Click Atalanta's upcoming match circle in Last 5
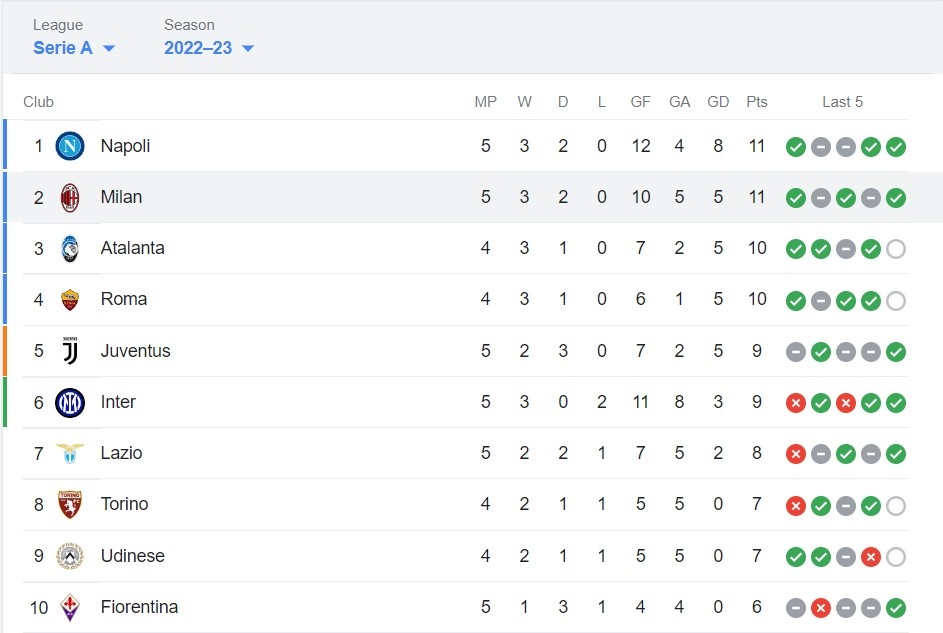 click(x=895, y=249)
